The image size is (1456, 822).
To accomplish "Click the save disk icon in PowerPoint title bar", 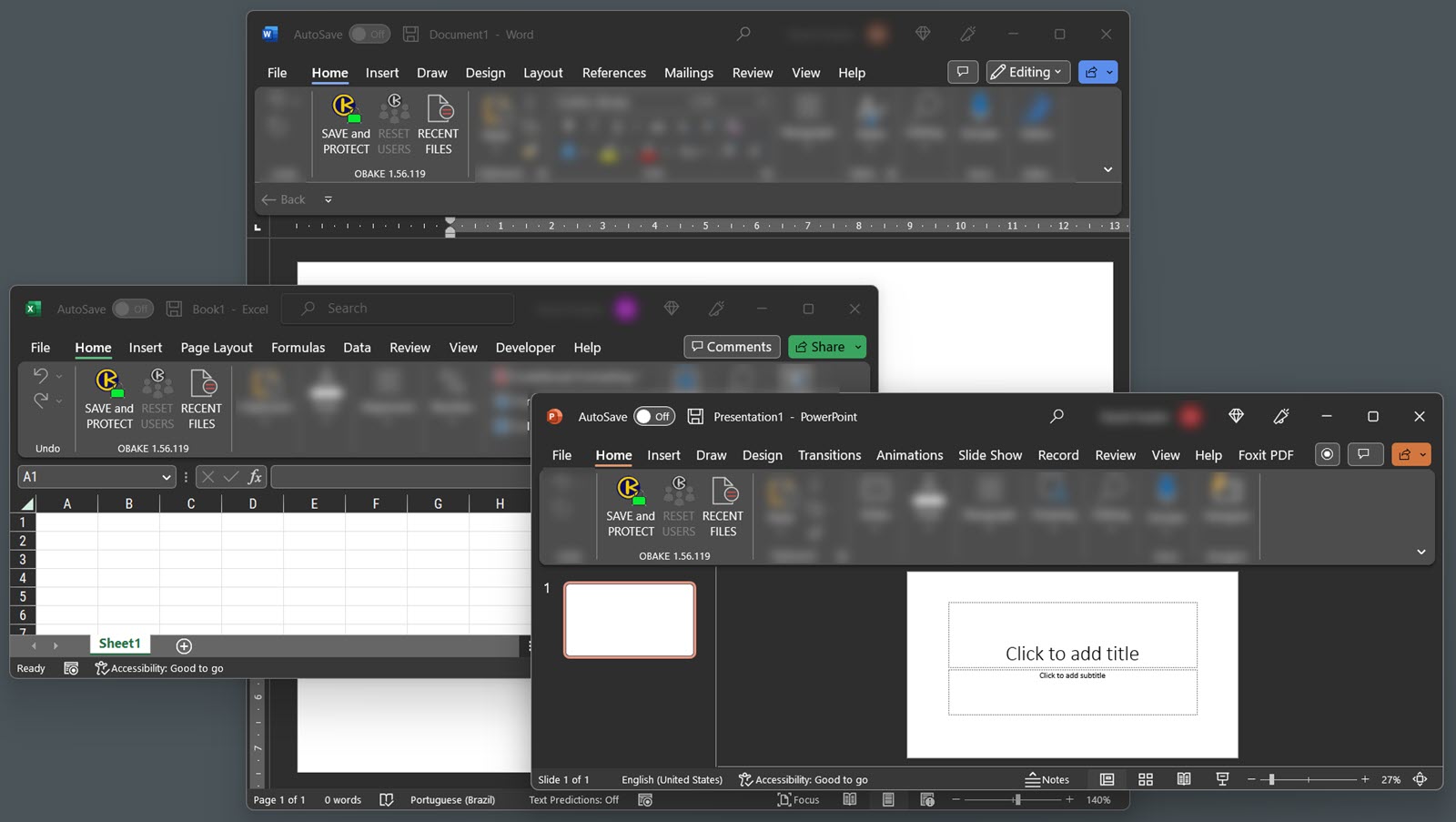I will click(x=695, y=416).
